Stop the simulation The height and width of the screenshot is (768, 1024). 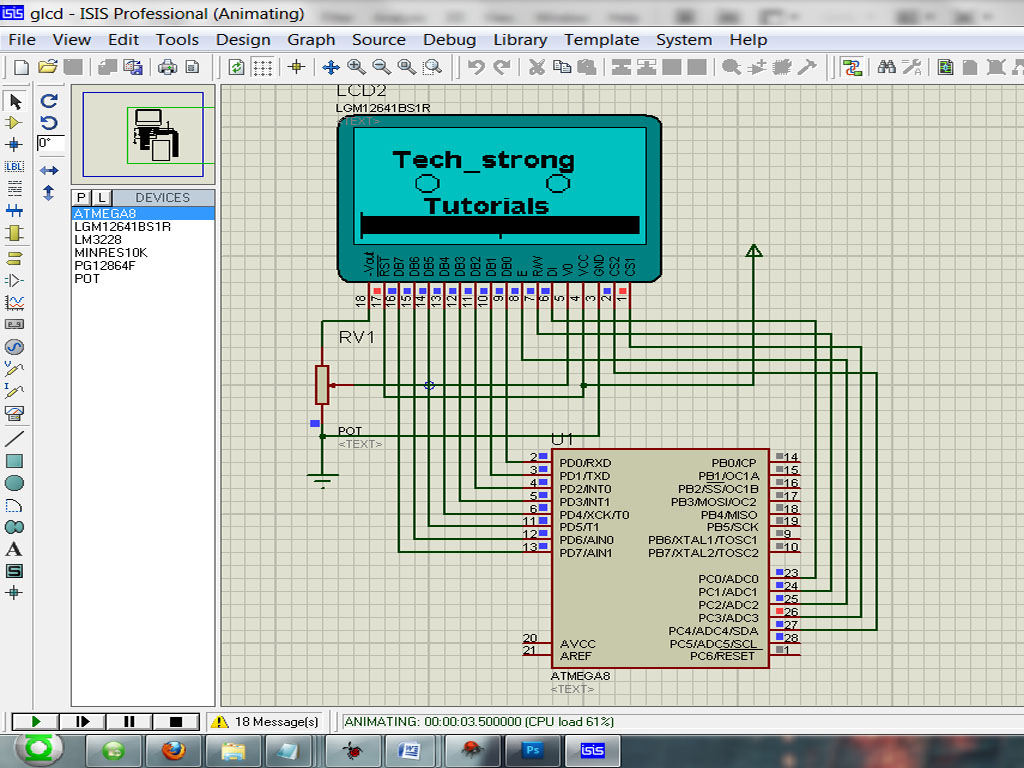click(x=176, y=721)
